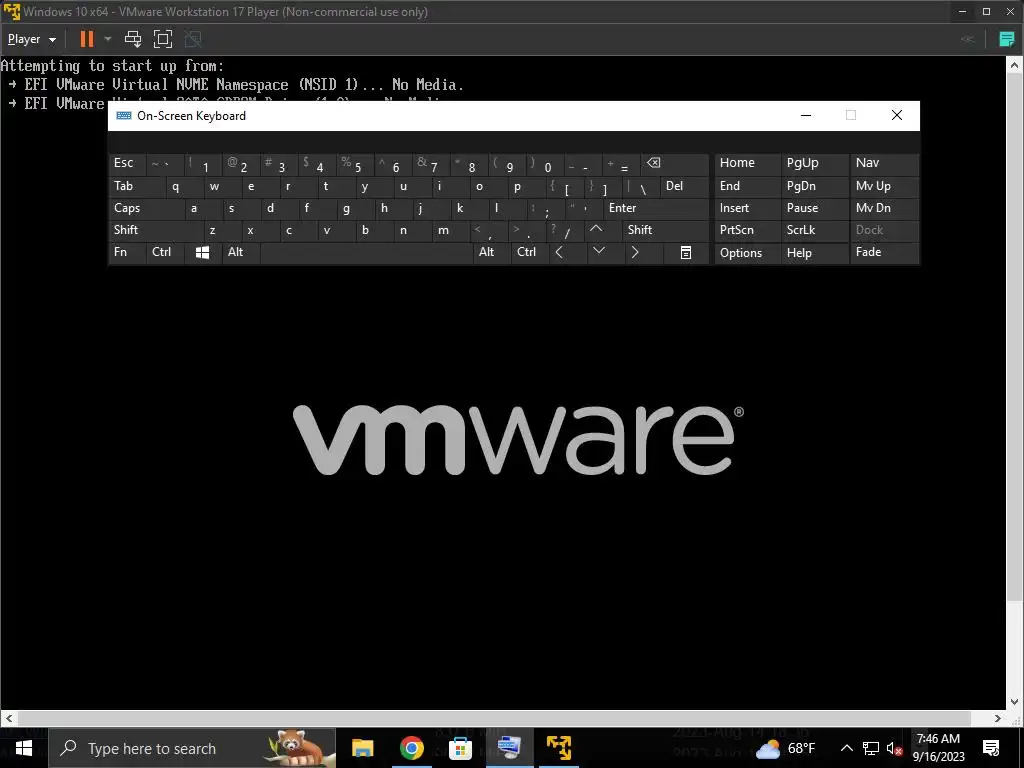Click the Mv Up key
The height and width of the screenshot is (768, 1024).
tap(884, 186)
